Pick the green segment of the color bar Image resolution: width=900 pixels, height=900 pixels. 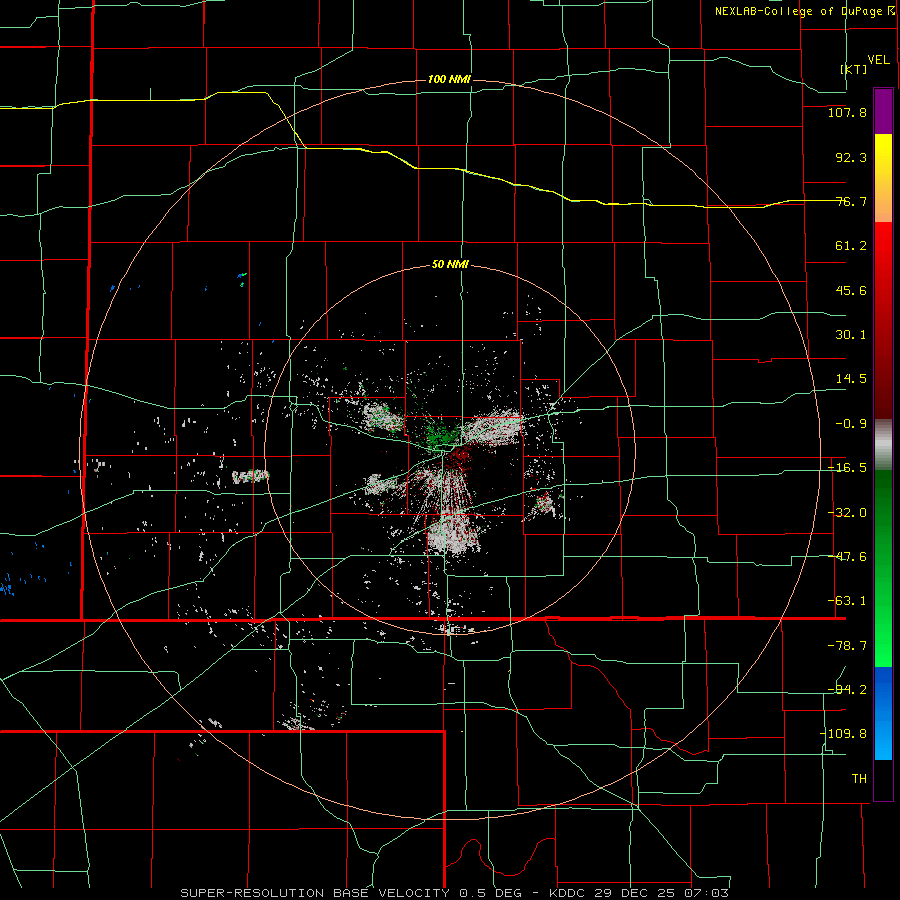click(x=883, y=568)
